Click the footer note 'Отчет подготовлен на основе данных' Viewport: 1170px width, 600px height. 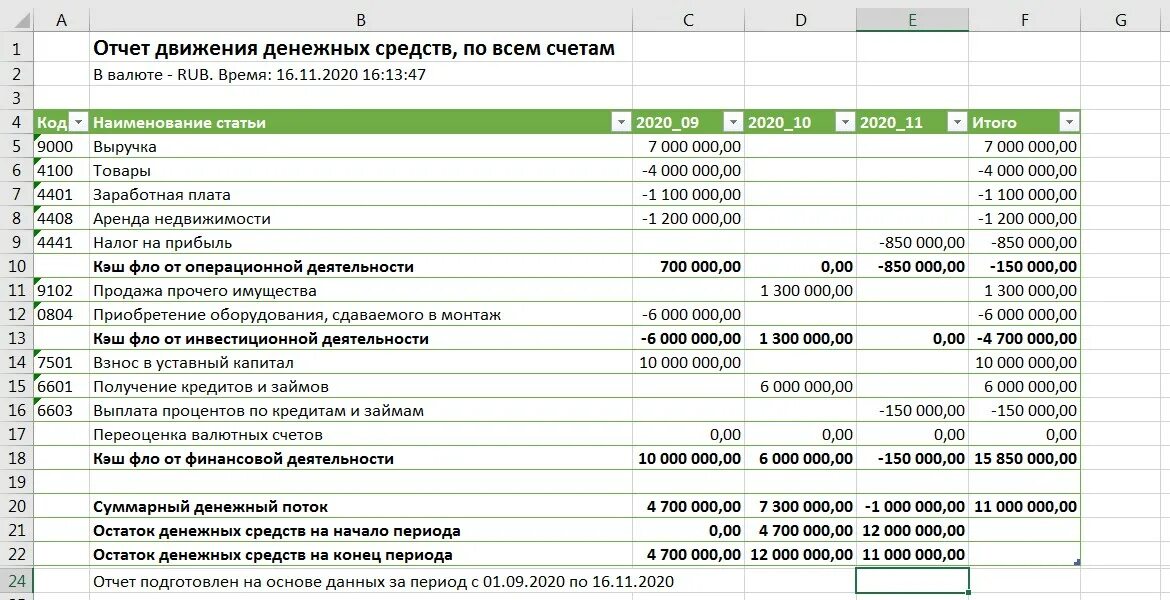(x=384, y=581)
